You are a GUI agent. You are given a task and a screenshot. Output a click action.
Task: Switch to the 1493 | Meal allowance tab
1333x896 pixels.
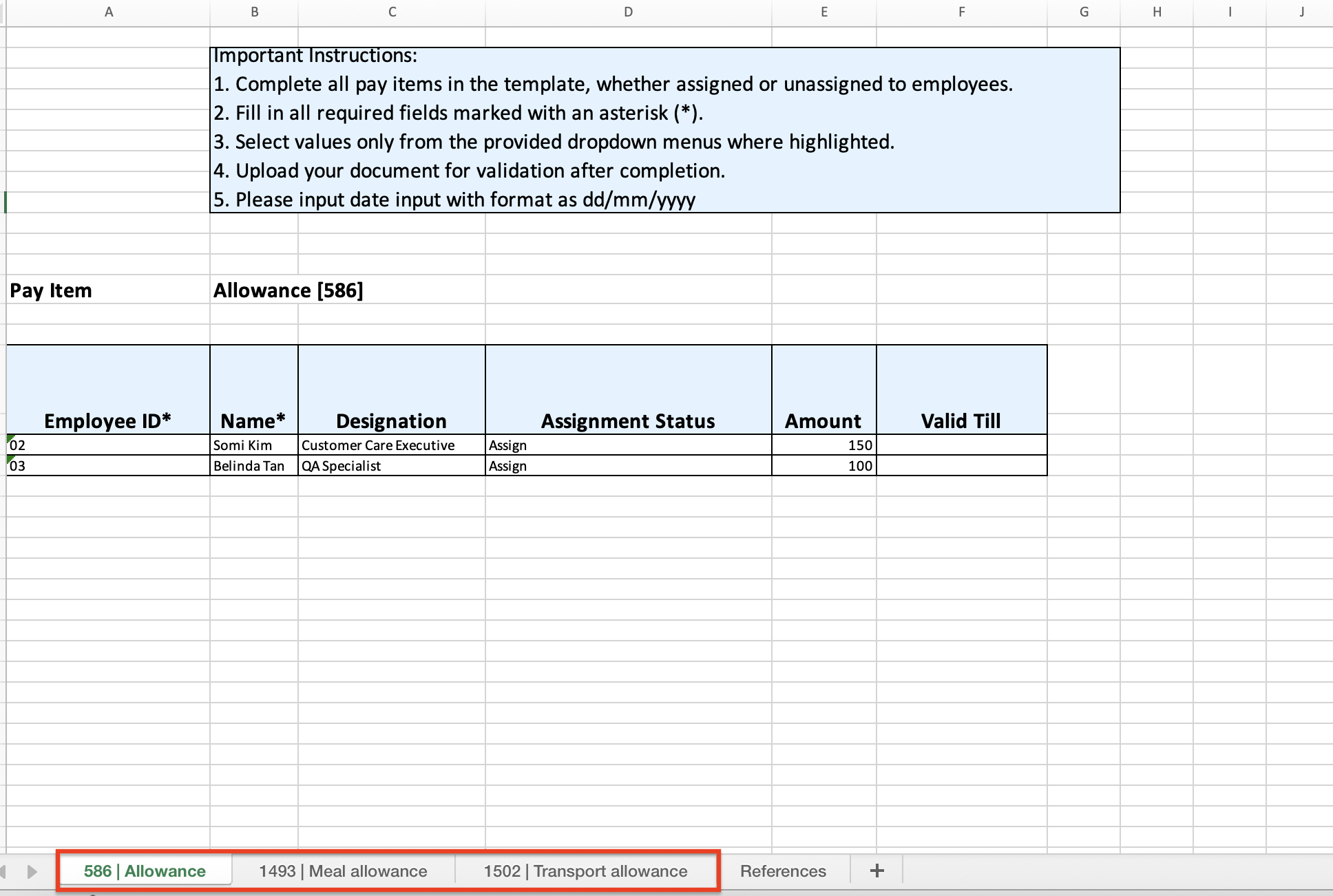[x=343, y=871]
